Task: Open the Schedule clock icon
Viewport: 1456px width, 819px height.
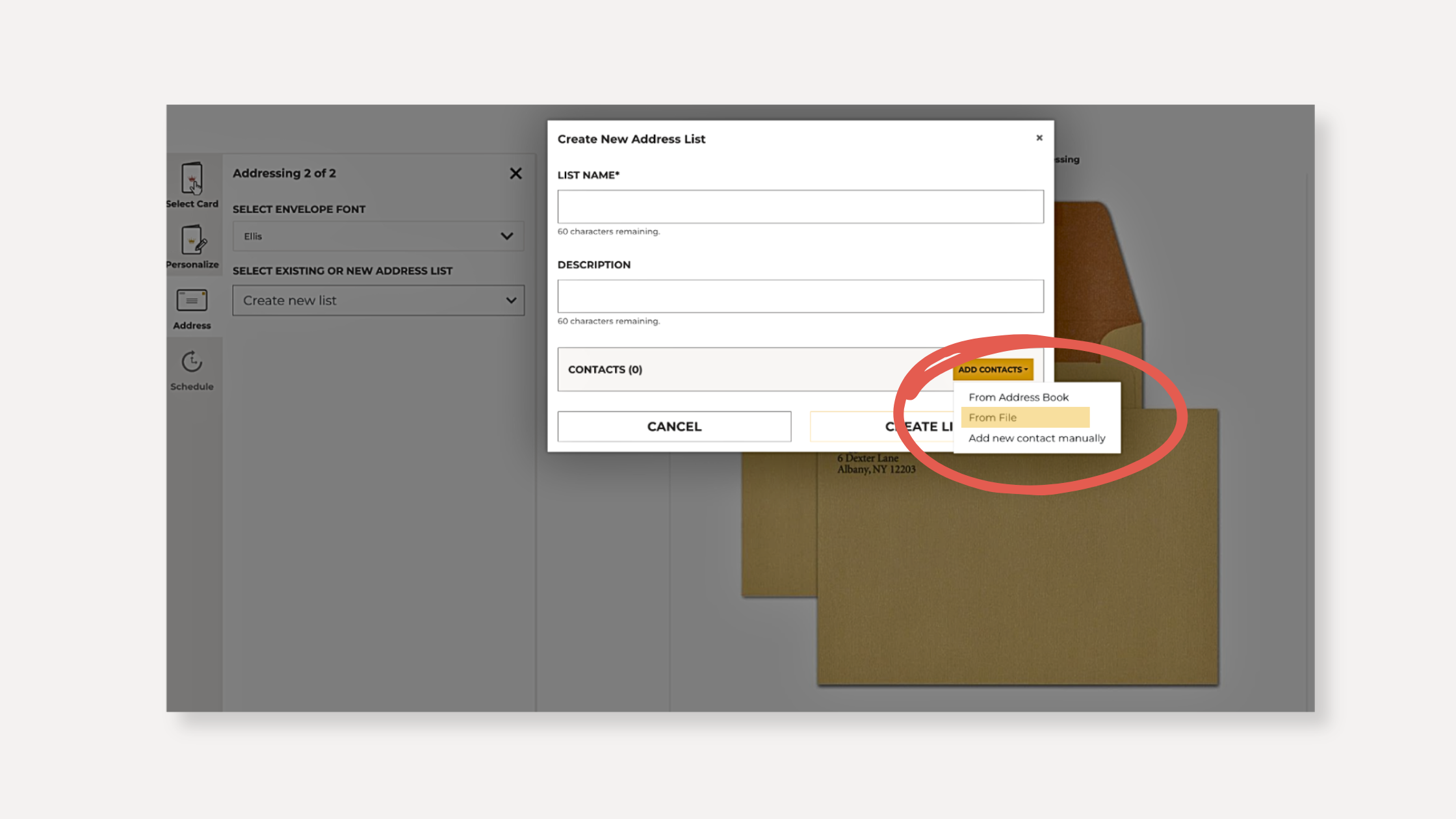Action: tap(192, 362)
